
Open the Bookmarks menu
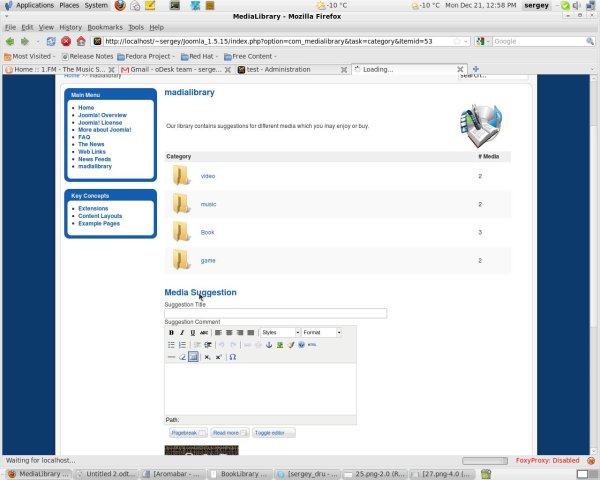tap(105, 28)
